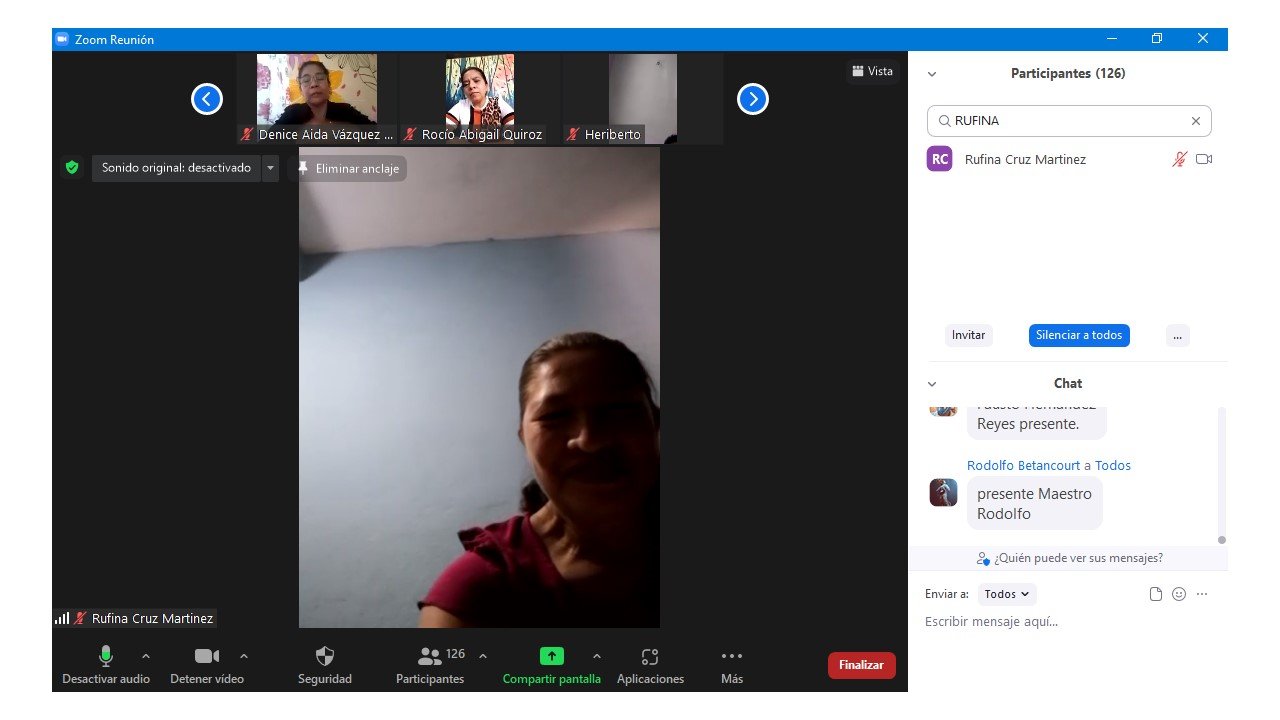Click the red Finalizar button

pyautogui.click(x=862, y=665)
